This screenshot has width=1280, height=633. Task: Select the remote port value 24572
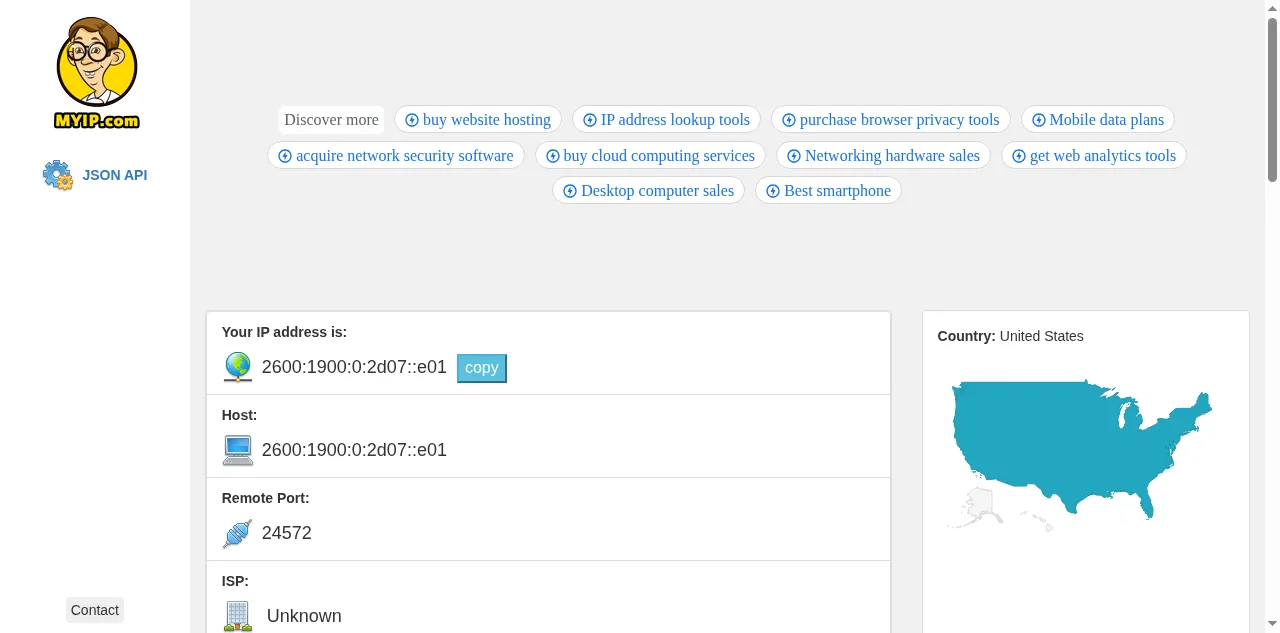click(287, 533)
